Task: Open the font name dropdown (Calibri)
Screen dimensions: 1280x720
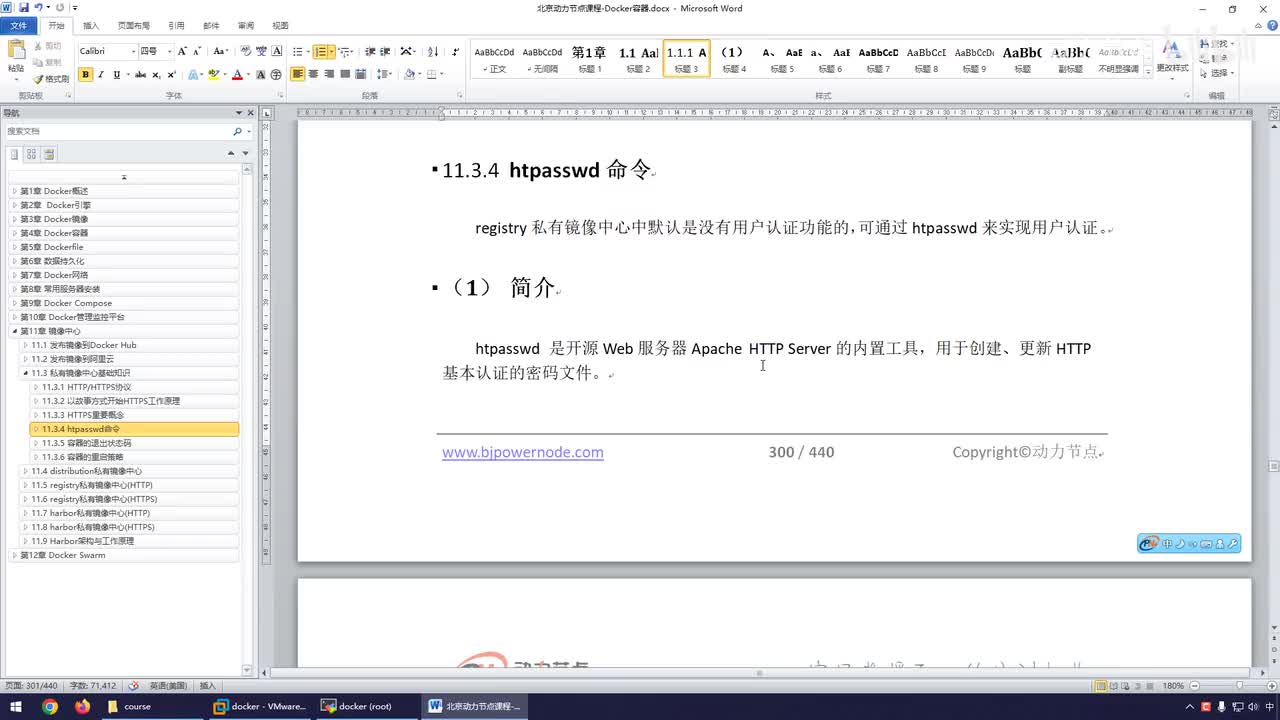Action: [133, 51]
